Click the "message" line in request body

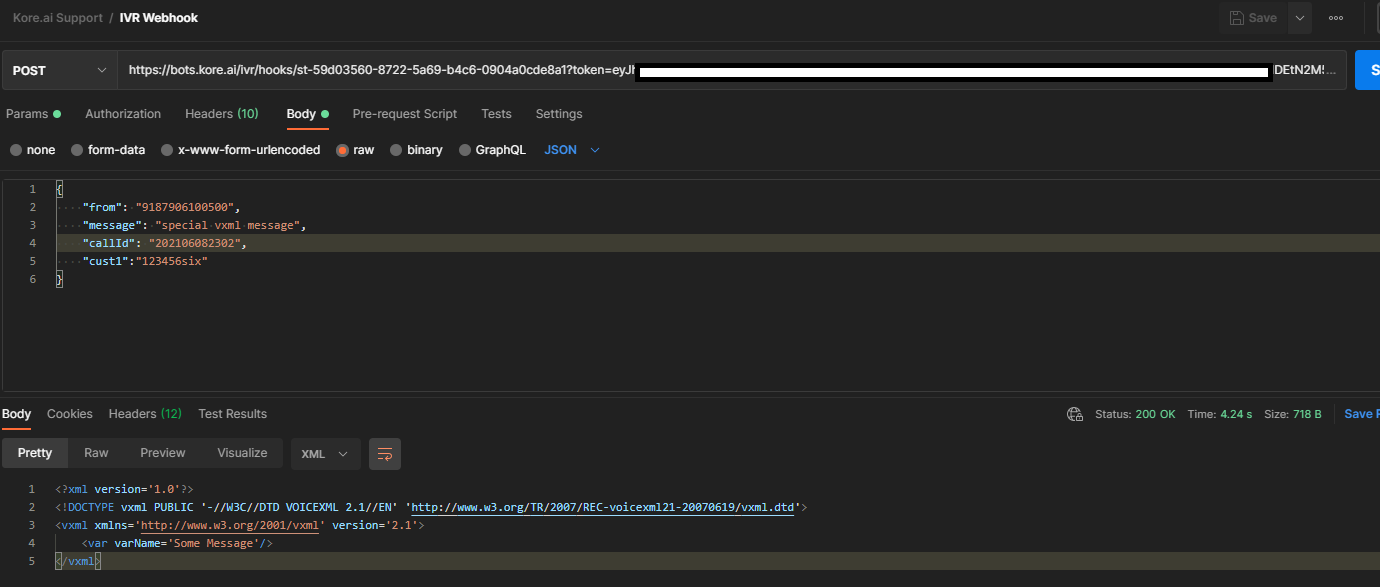[x=194, y=225]
